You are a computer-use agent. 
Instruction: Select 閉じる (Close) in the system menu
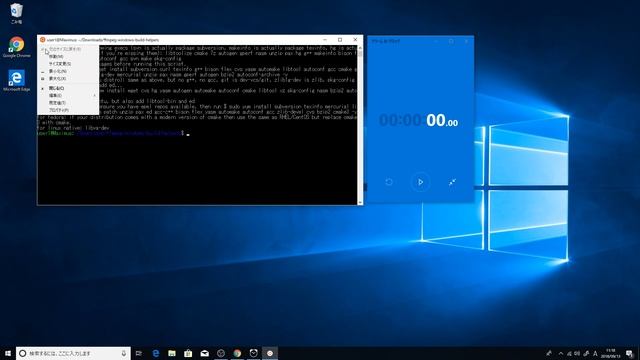pyautogui.click(x=68, y=88)
